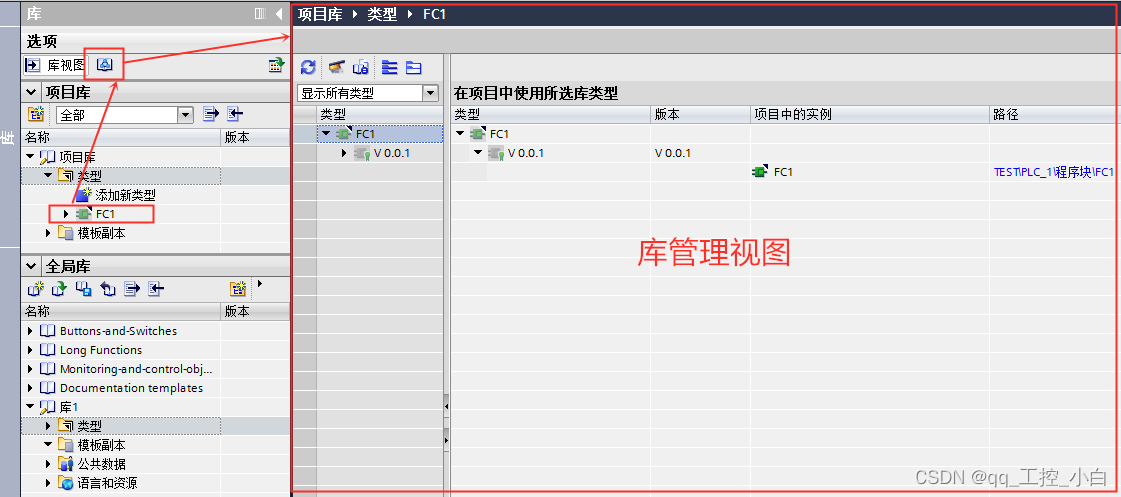Screen dimensions: 1121x497
Task: Select the vertical 库 side tab
Action: click(9, 136)
